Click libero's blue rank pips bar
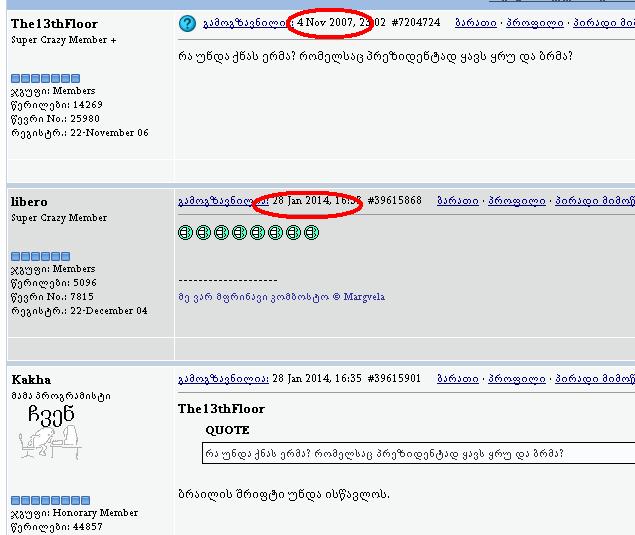This screenshot has width=635, height=535. 40,256
